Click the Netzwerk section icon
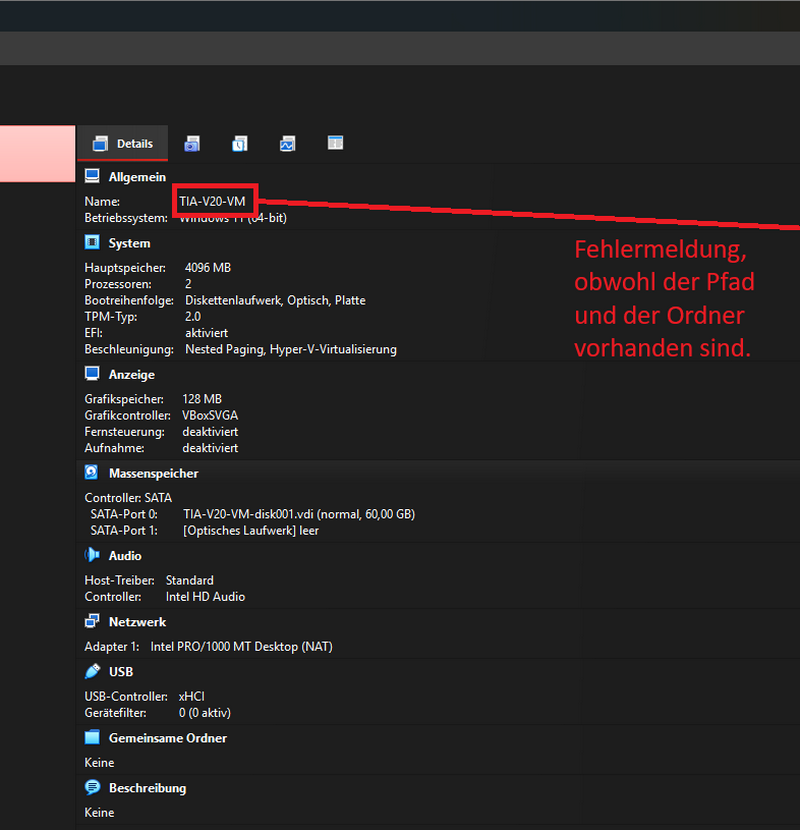Screen dimensions: 800x830 point(92,621)
